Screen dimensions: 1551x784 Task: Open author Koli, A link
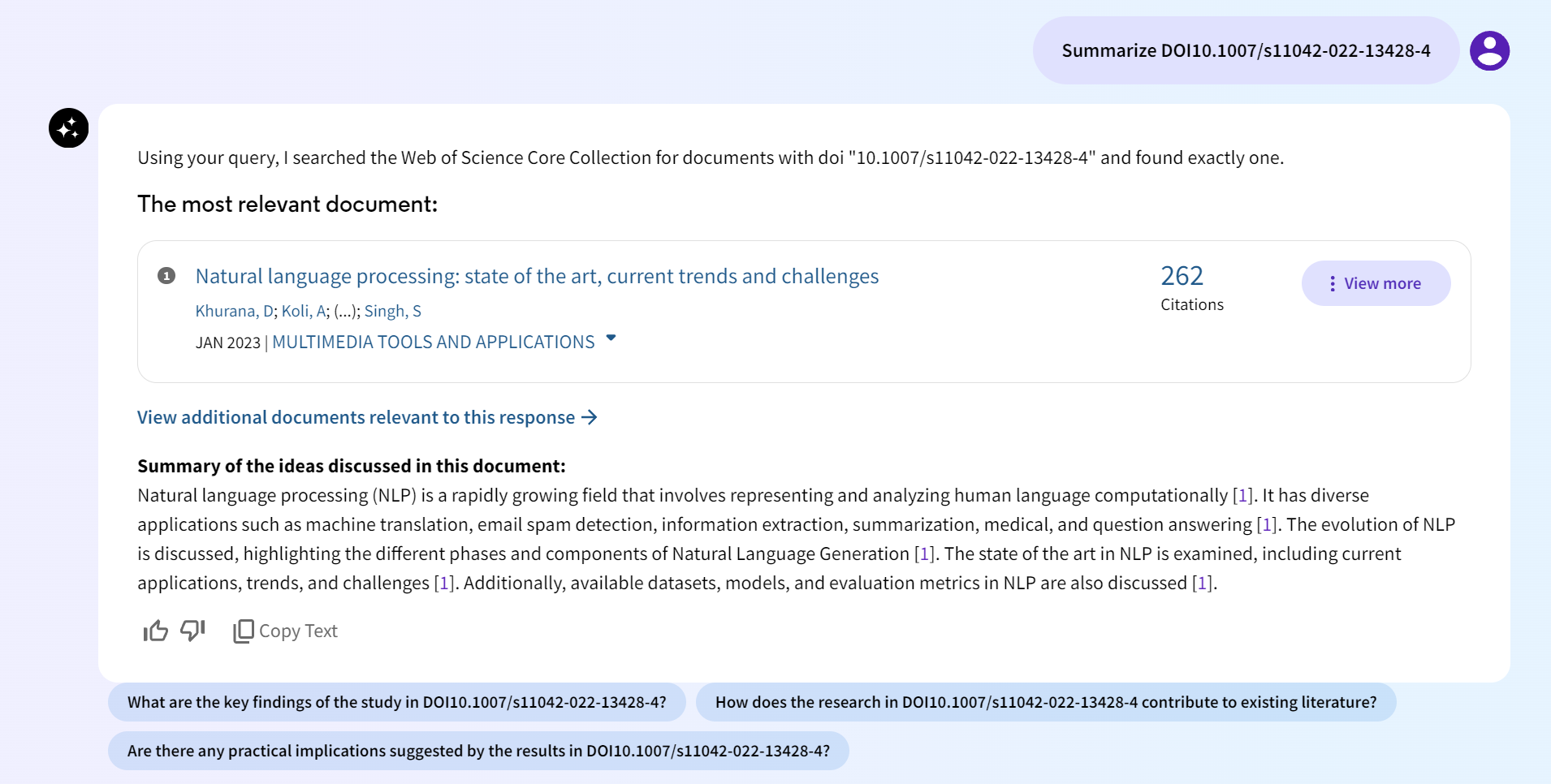point(304,311)
